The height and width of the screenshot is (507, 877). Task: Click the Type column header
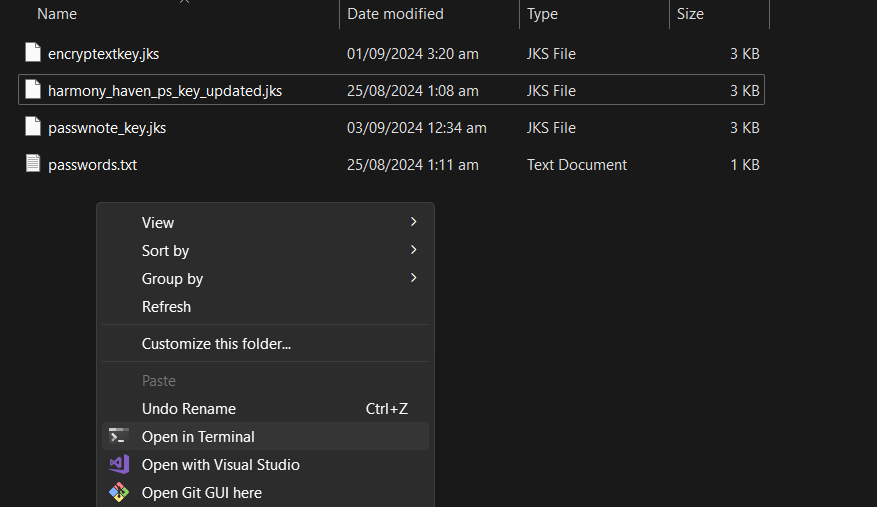(543, 14)
